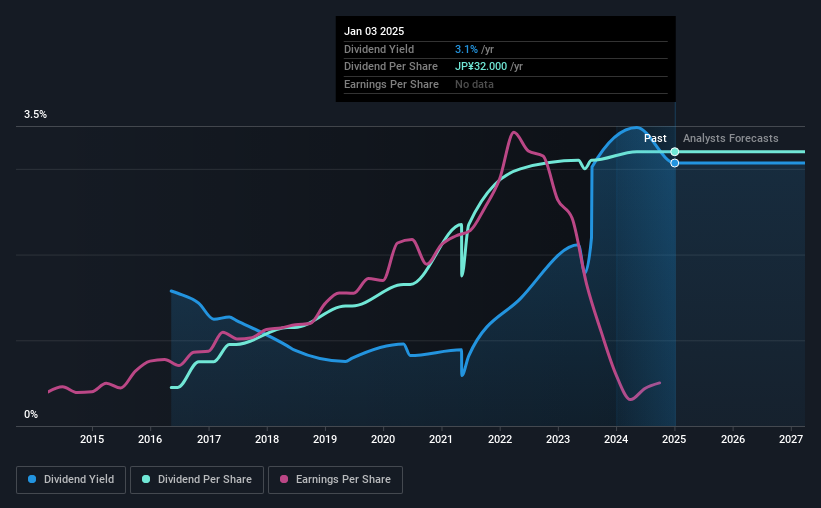
Task: Click the 0% y-axis label
Action: point(31,414)
